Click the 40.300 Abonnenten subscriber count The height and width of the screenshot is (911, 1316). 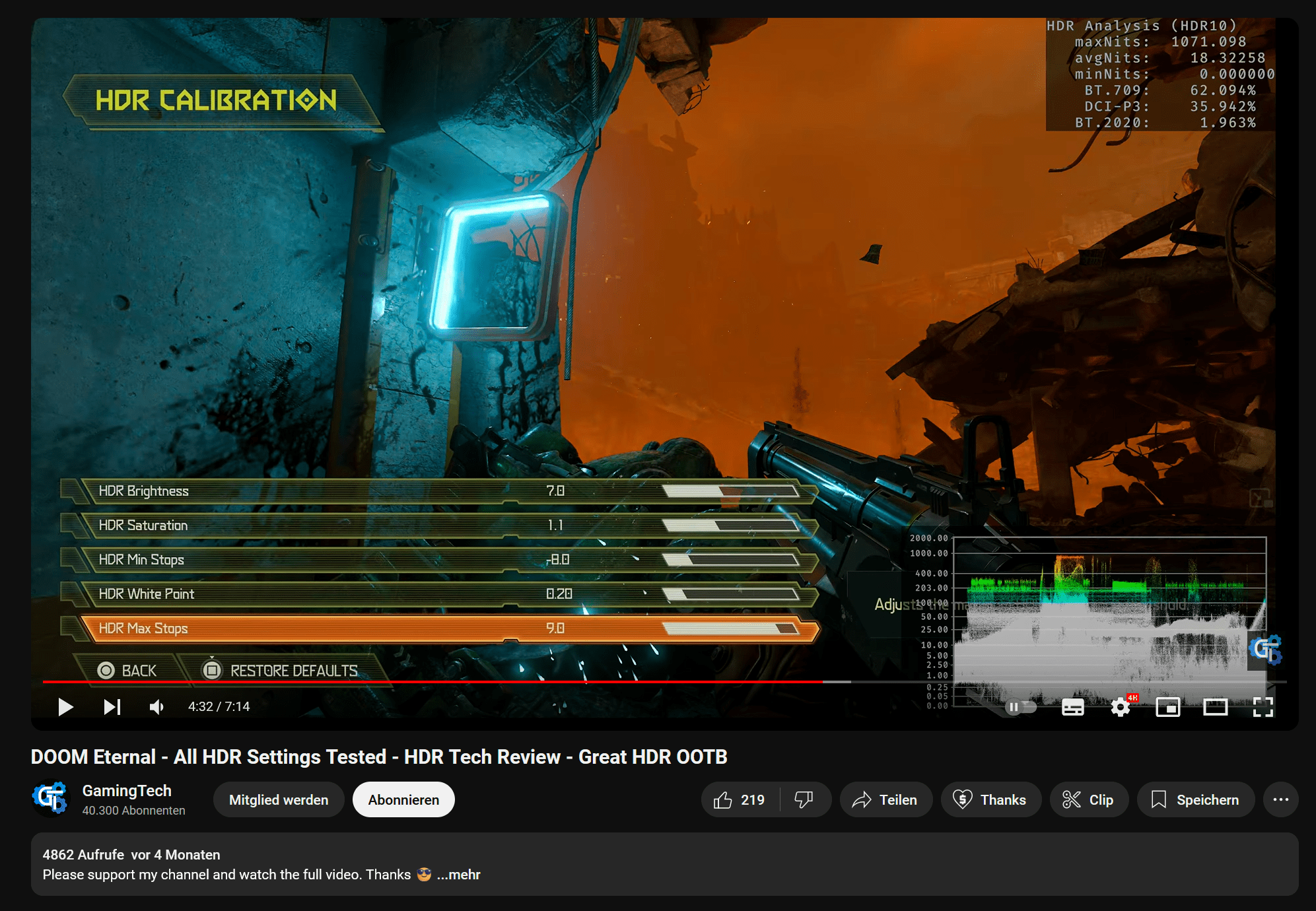pos(133,811)
